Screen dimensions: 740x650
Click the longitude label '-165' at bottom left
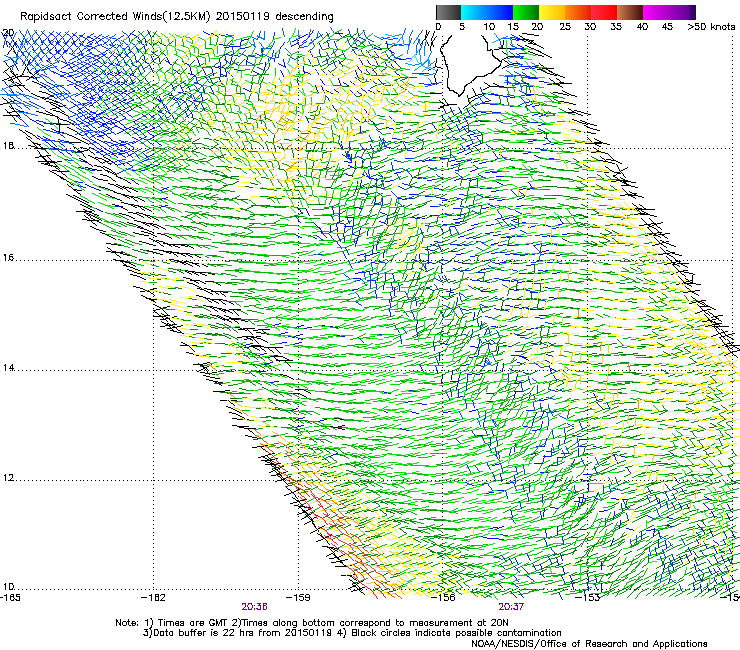[x=10, y=598]
